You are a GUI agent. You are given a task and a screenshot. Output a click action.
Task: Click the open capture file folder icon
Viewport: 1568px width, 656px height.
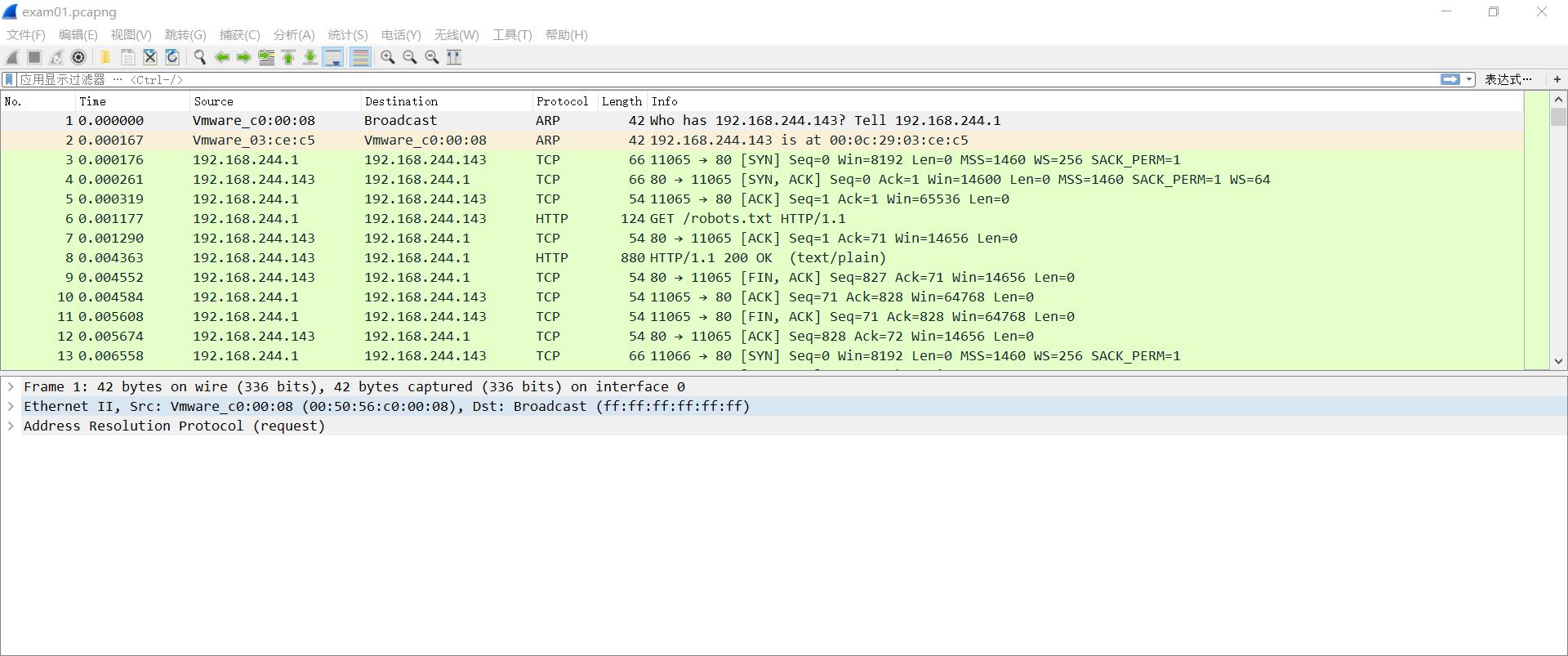pyautogui.click(x=105, y=57)
